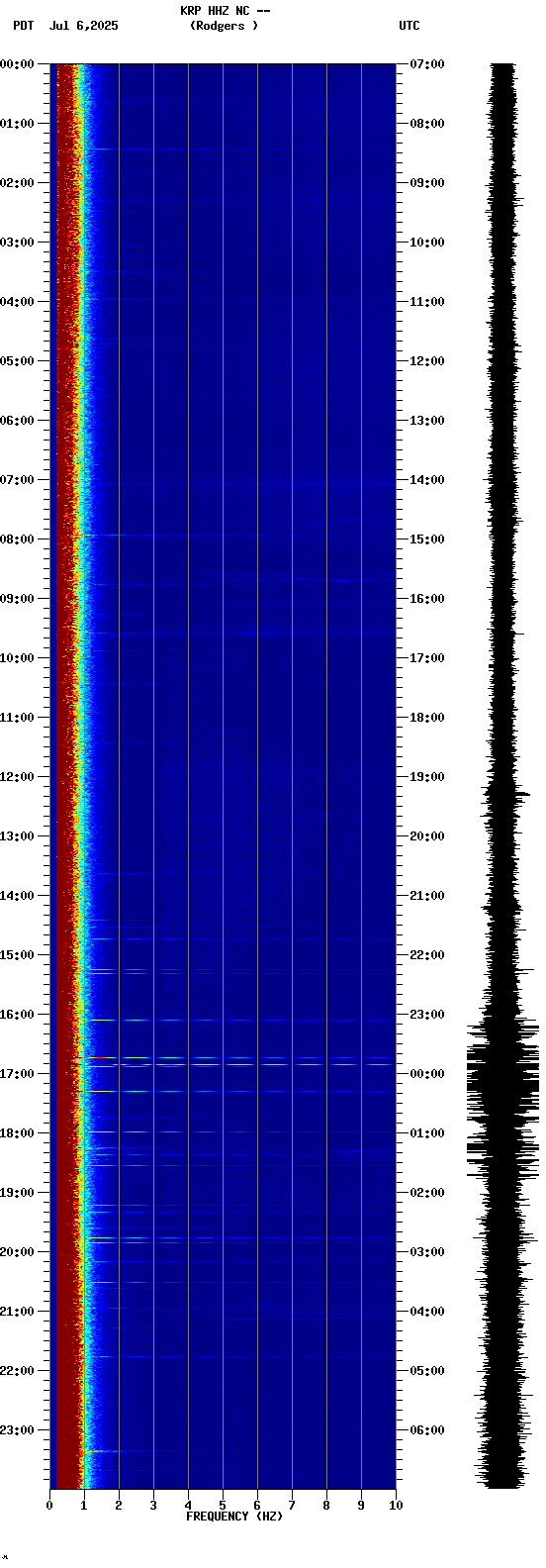Click the 06:00 UTC time label
Viewport: 546px width, 1568px height.
click(x=427, y=1430)
